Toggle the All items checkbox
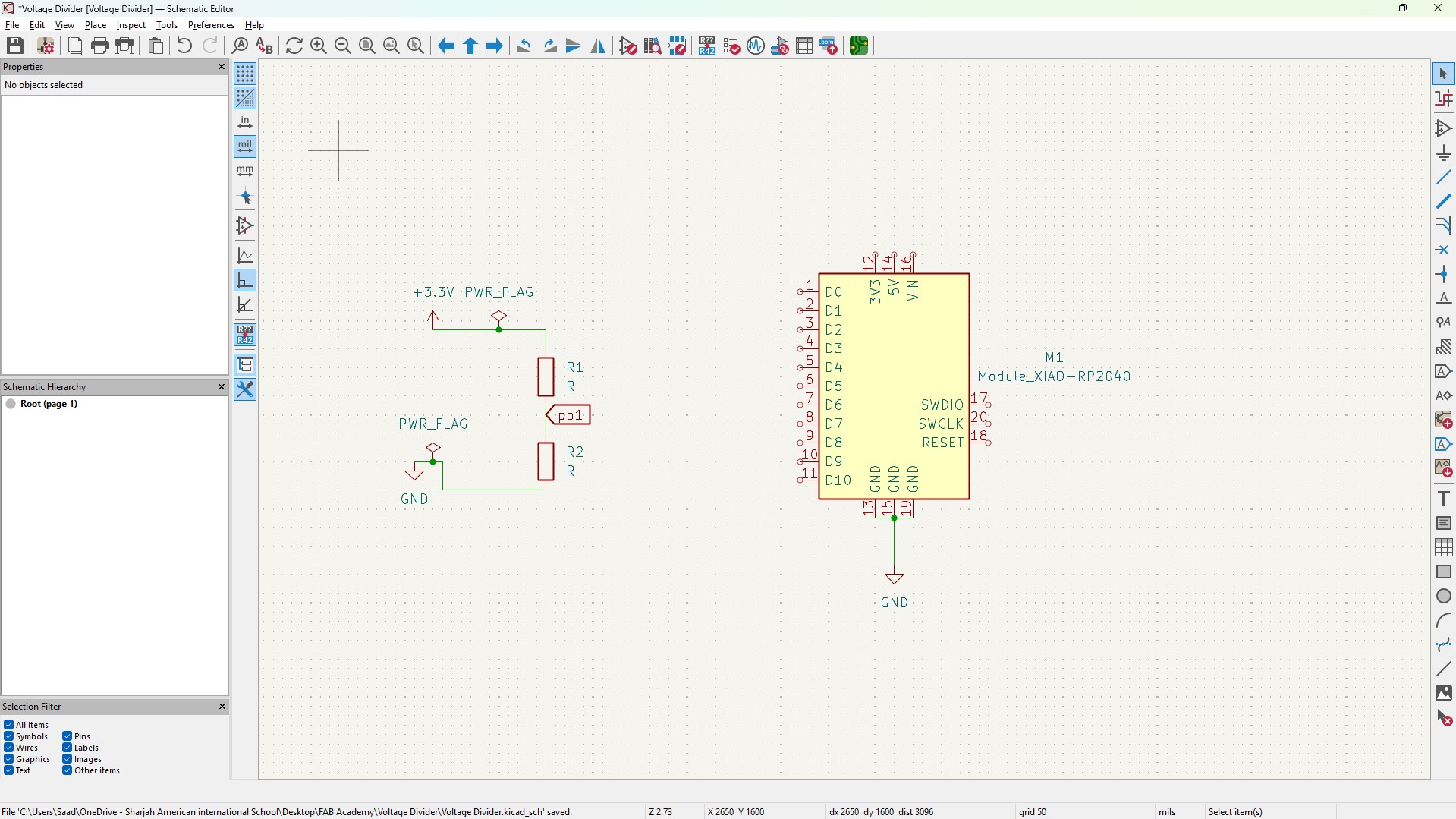1456x819 pixels. [8, 725]
